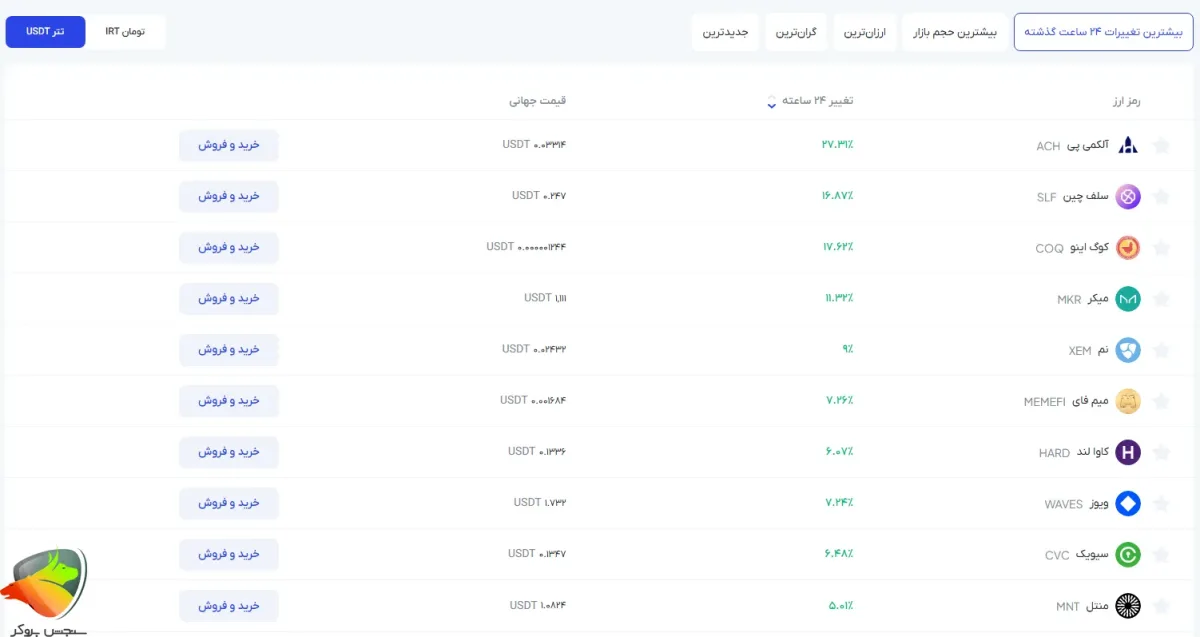Click buy and sell button for MKR

click(x=229, y=298)
